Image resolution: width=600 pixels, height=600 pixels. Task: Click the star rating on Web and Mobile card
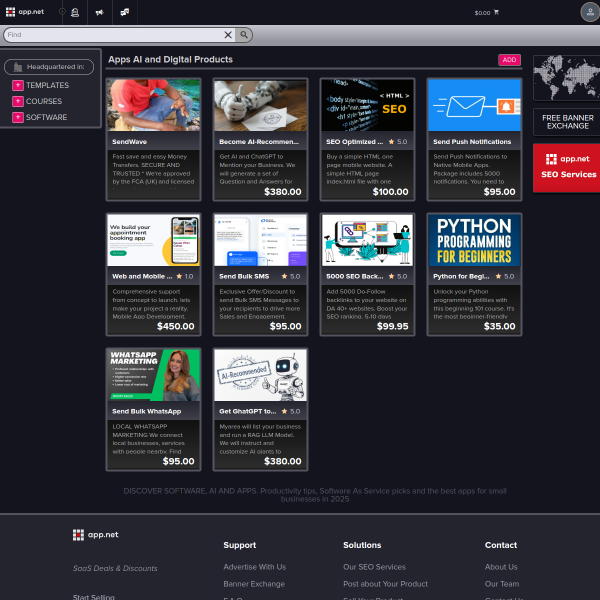pyautogui.click(x=184, y=276)
